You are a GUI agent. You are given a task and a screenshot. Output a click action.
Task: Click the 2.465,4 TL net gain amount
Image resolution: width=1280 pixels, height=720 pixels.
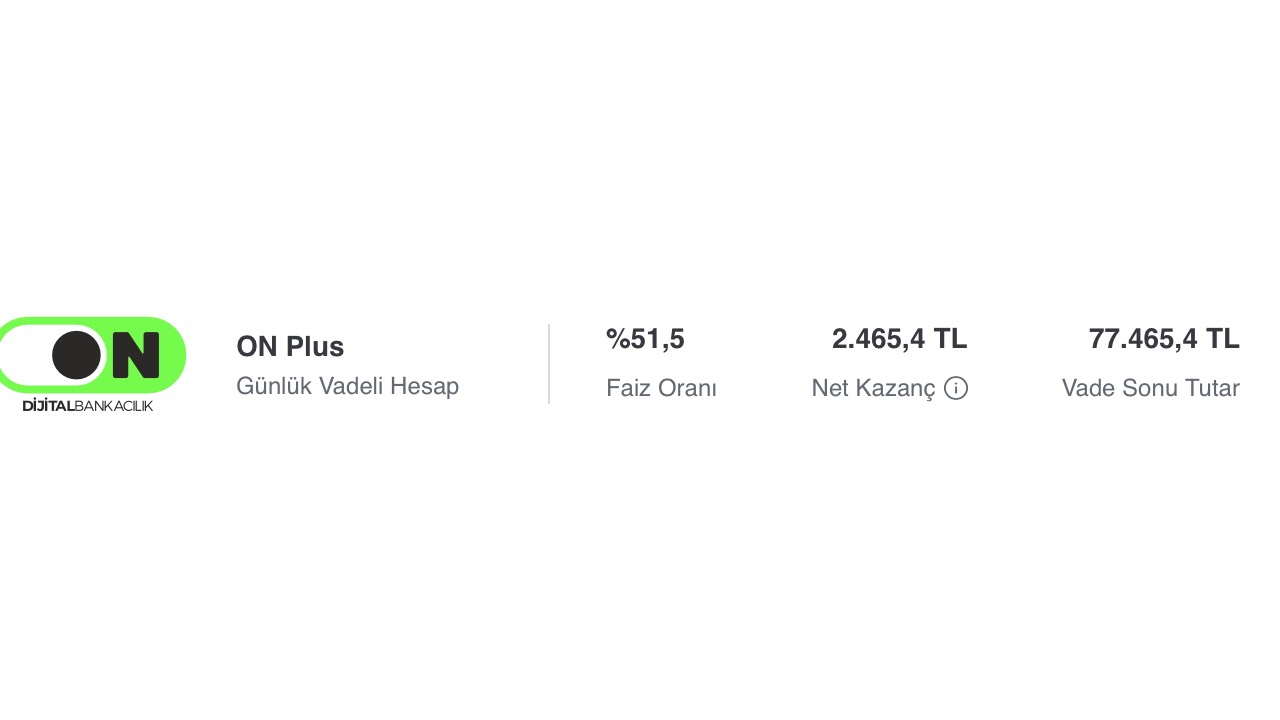point(900,339)
